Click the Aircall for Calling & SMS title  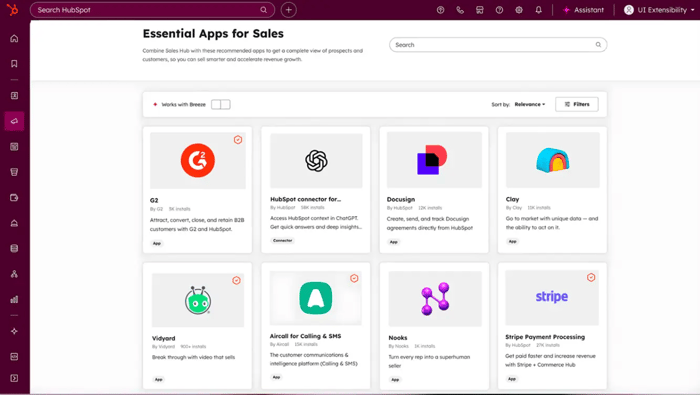click(305, 336)
